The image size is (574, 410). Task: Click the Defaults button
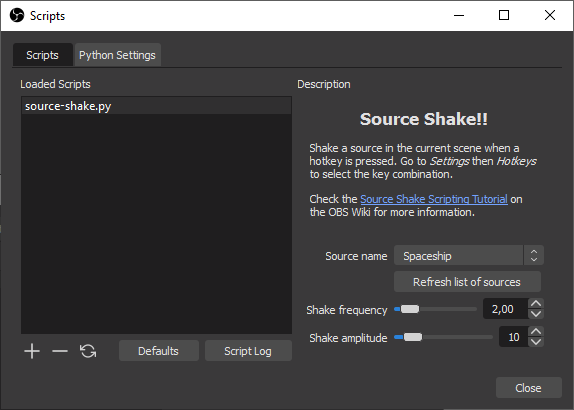point(159,351)
